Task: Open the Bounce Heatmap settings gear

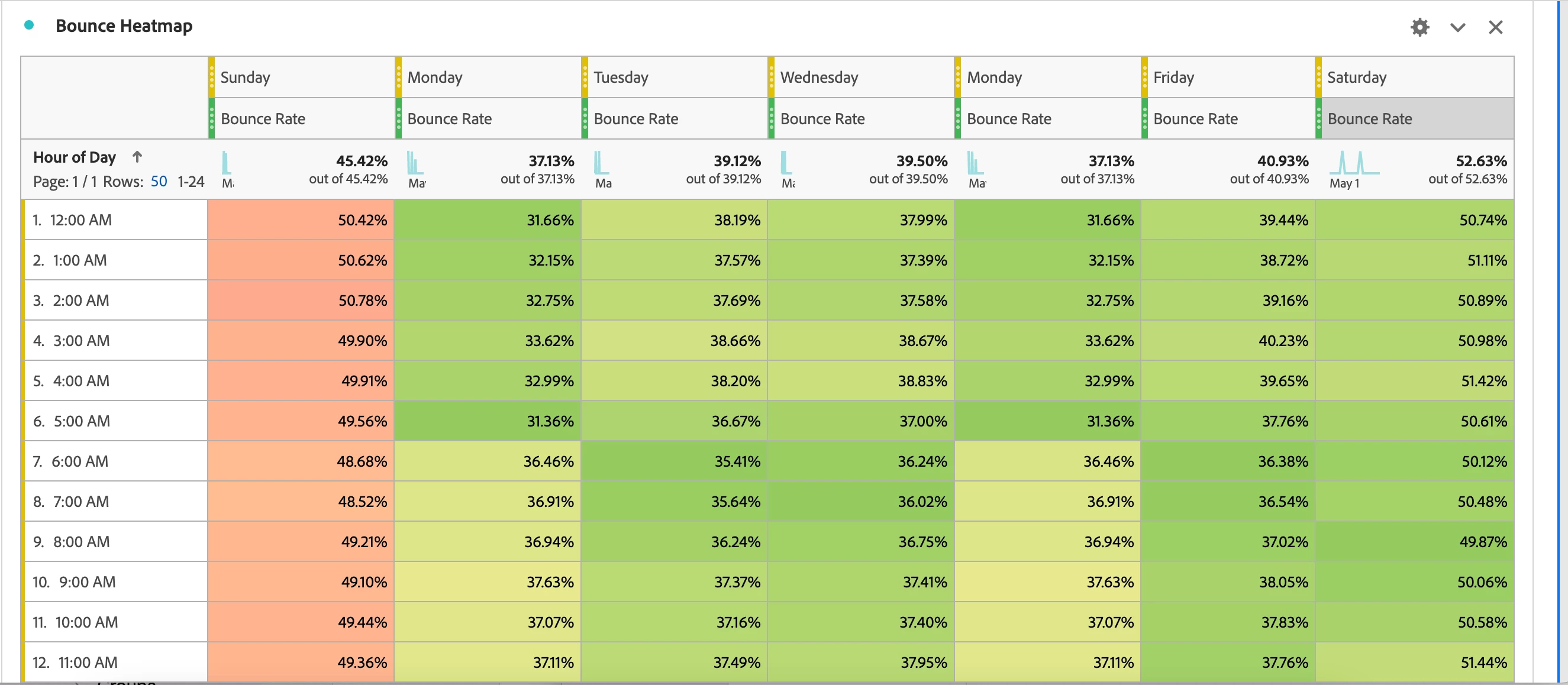Action: pyautogui.click(x=1419, y=27)
